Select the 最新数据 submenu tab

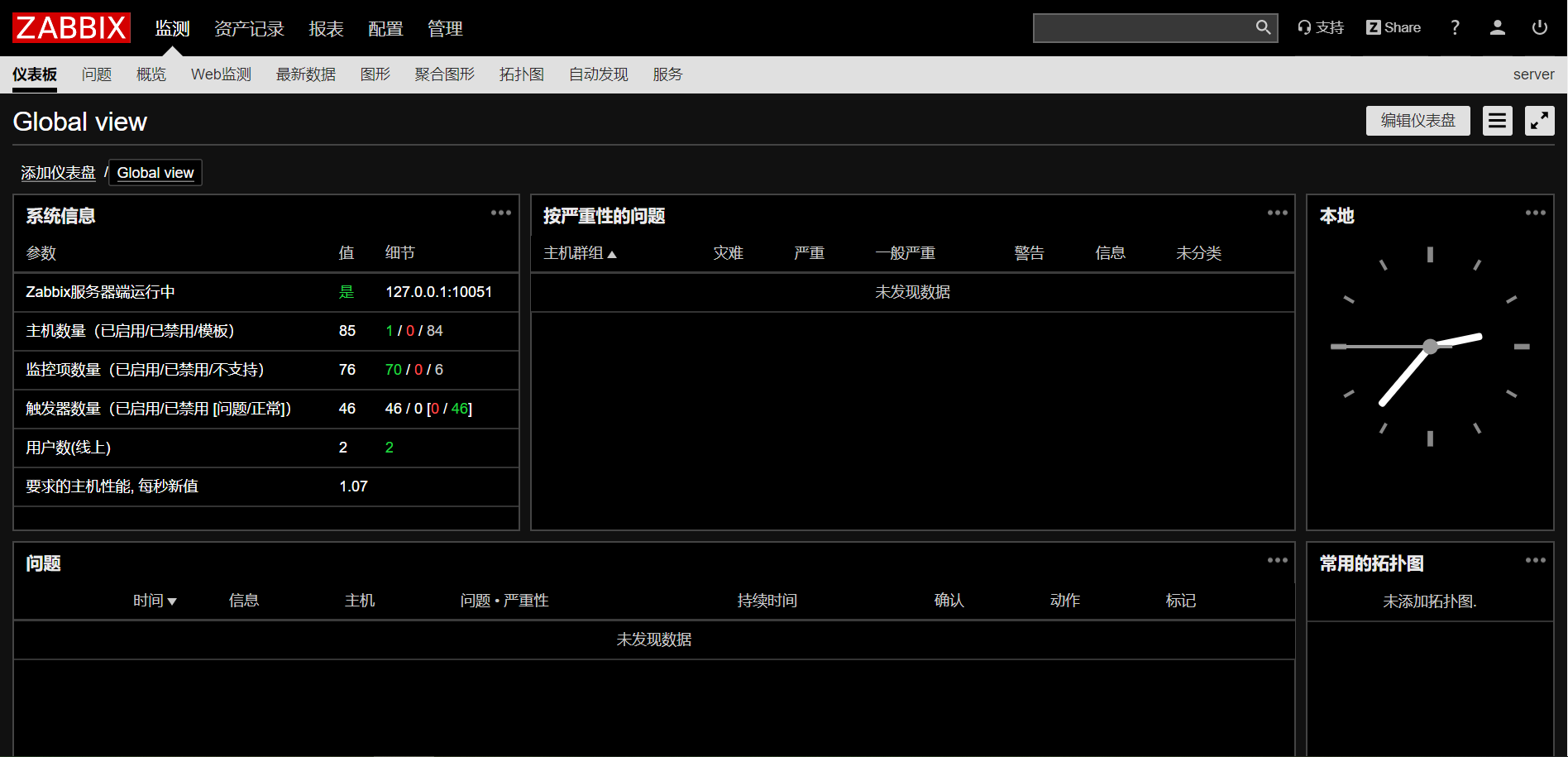coord(306,74)
